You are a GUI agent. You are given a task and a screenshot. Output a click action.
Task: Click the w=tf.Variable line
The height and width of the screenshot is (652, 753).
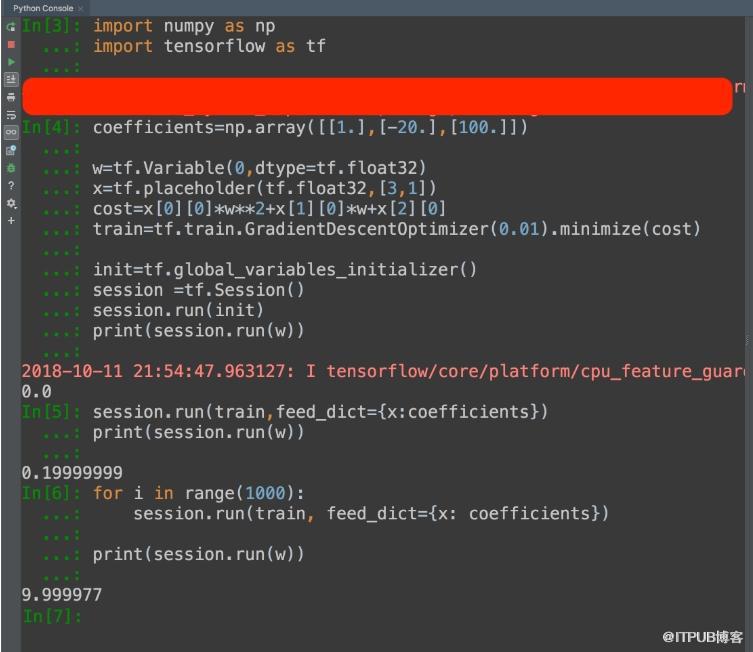click(259, 168)
